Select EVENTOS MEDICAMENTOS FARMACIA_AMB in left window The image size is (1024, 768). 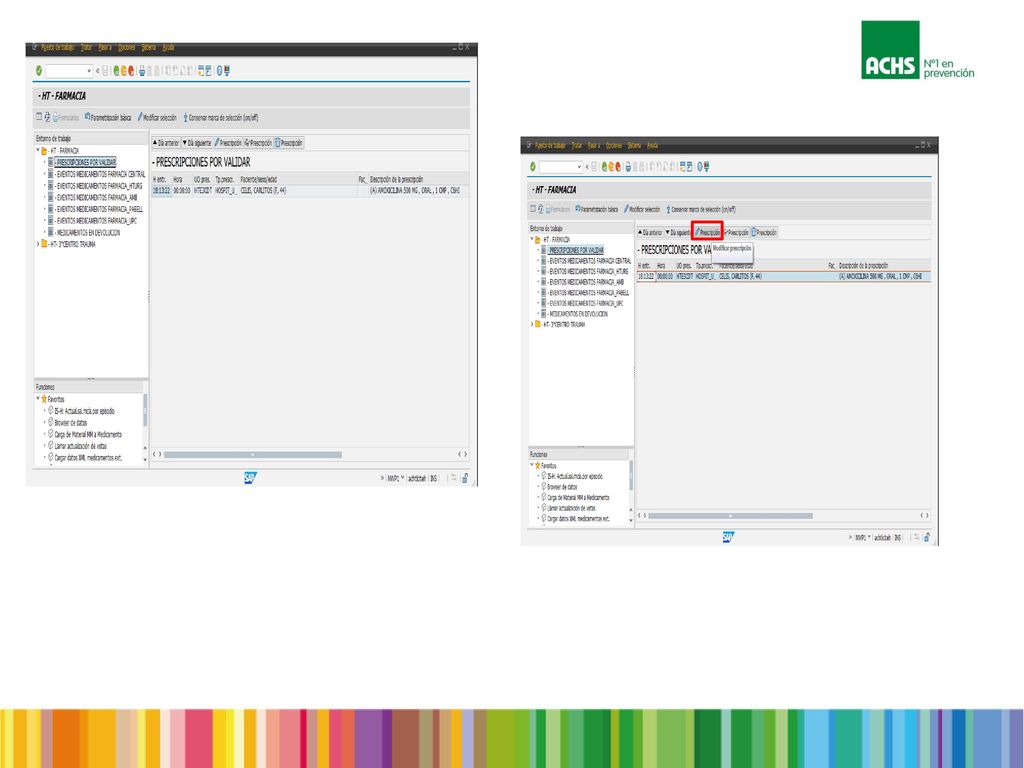coord(96,198)
